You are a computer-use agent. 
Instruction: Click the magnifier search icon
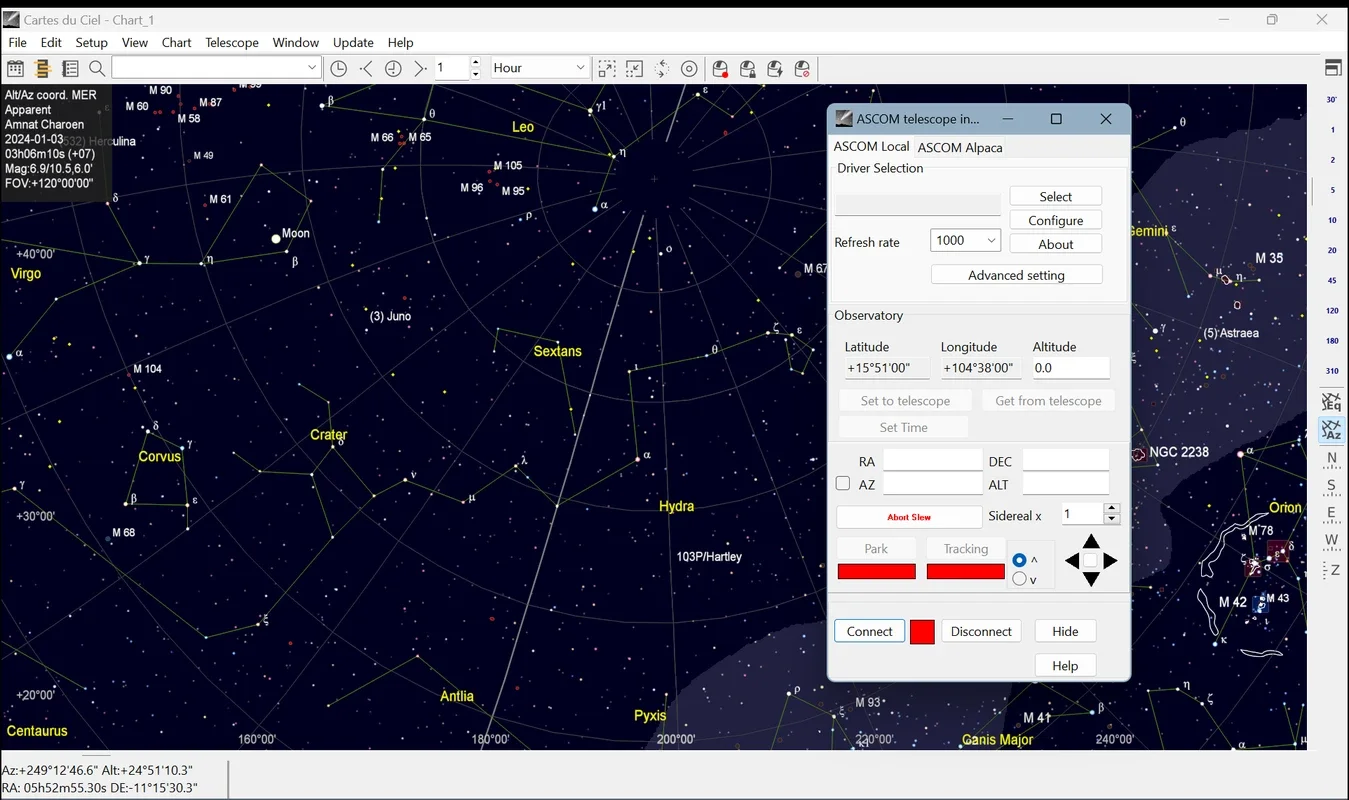pos(97,69)
